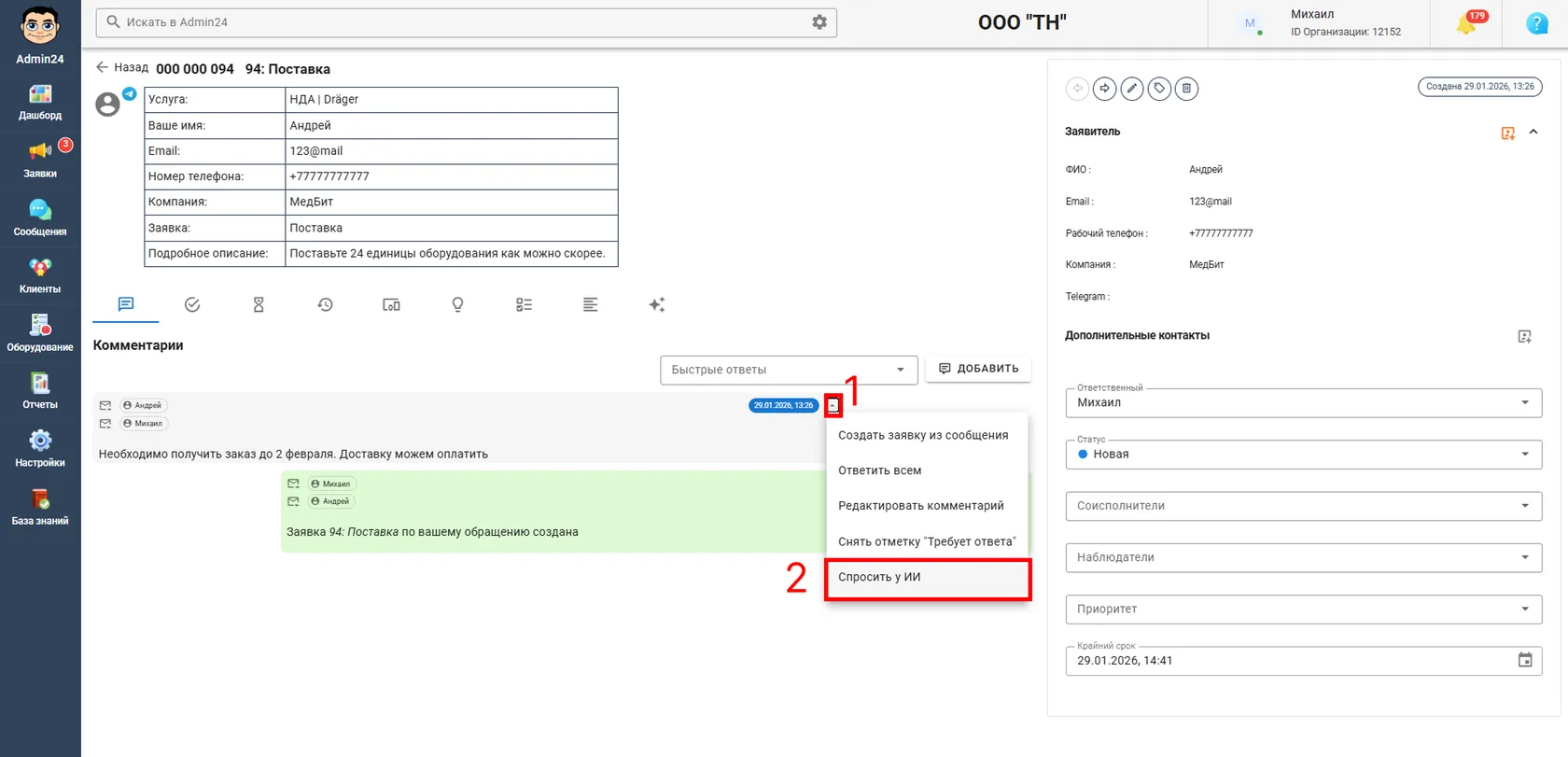Open Оборудование in the sidebar
This screenshot has height=757, width=1568.
(x=40, y=333)
